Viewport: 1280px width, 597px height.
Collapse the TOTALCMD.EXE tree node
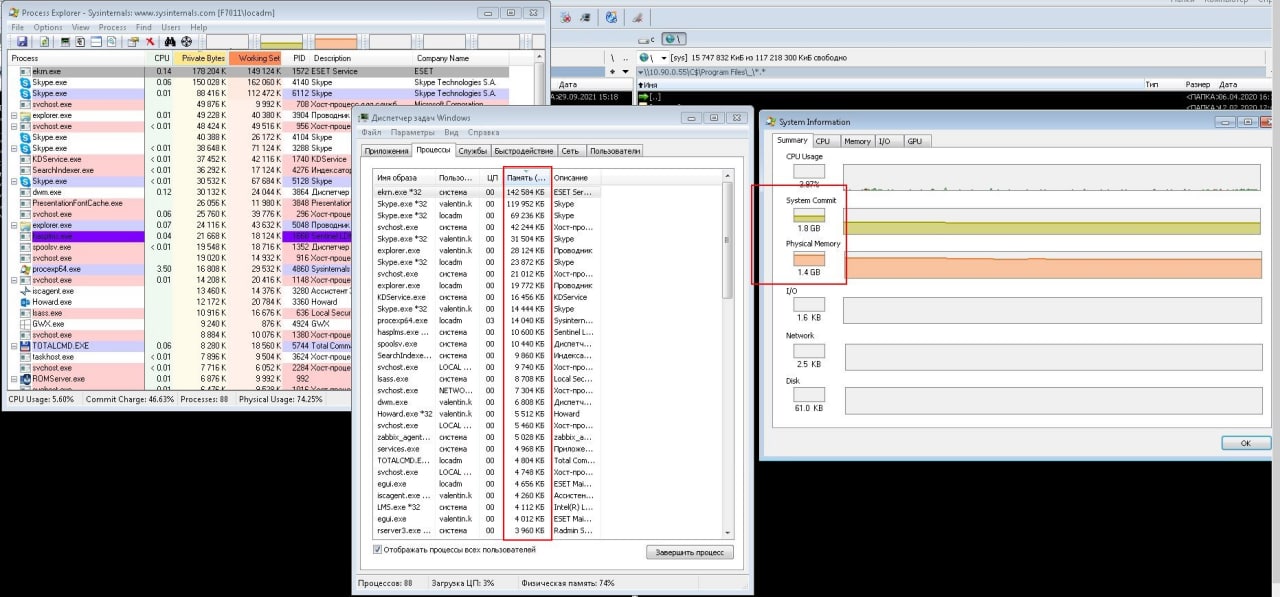tap(14, 345)
